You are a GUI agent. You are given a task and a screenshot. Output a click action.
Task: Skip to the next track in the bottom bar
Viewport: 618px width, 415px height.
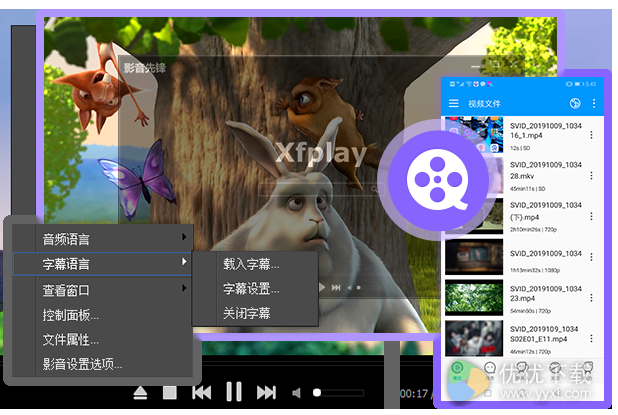click(266, 393)
